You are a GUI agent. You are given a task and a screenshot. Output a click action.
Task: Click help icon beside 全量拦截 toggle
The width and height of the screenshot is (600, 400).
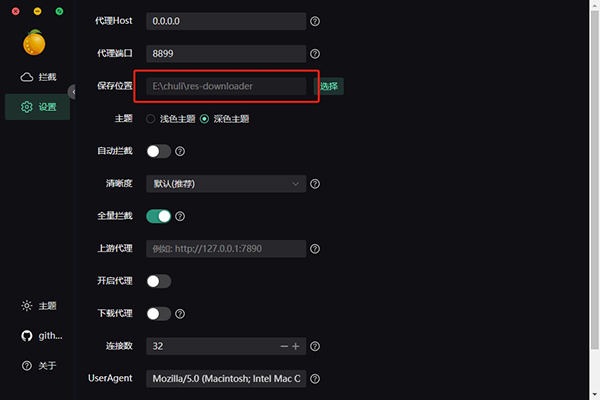tap(181, 216)
